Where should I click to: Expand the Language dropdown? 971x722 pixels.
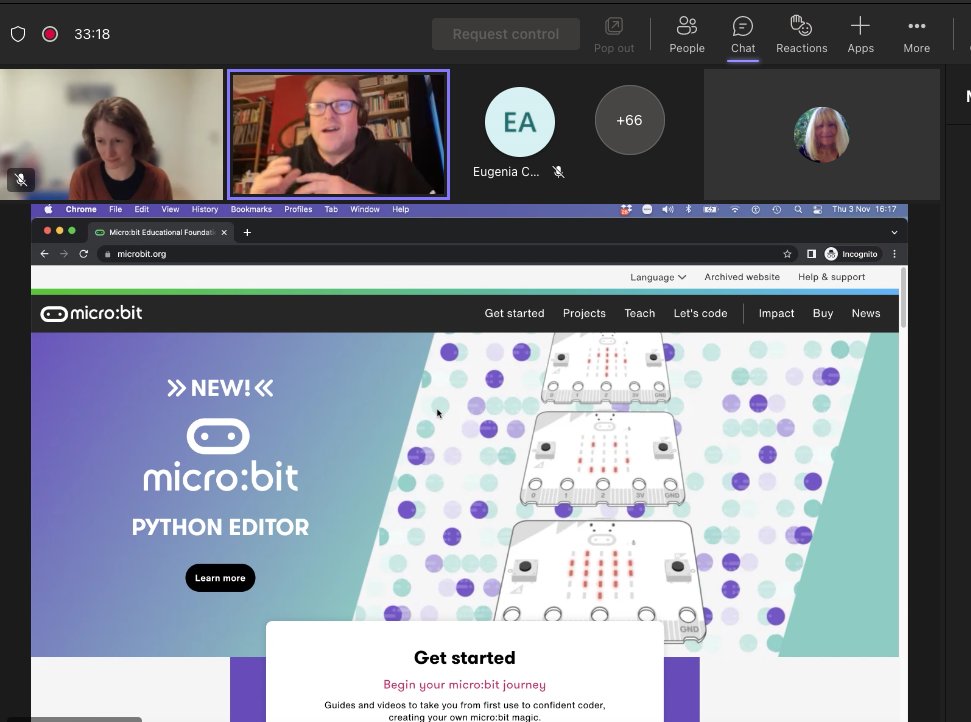pos(658,277)
